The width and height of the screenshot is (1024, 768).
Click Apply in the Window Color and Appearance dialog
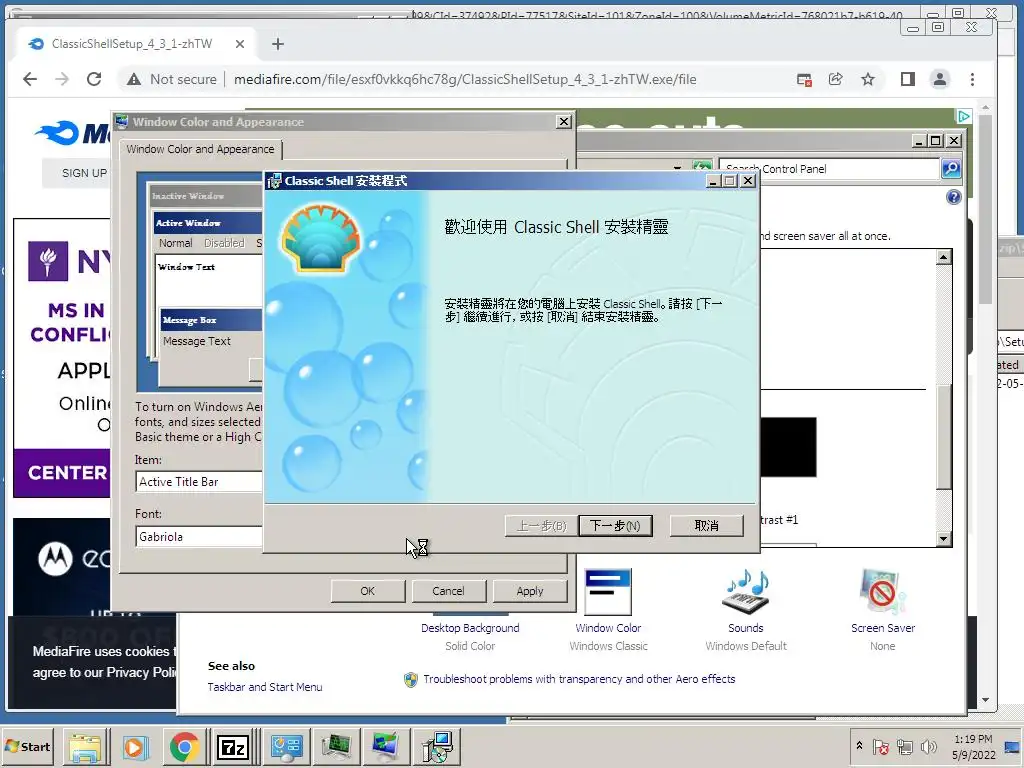click(x=530, y=591)
